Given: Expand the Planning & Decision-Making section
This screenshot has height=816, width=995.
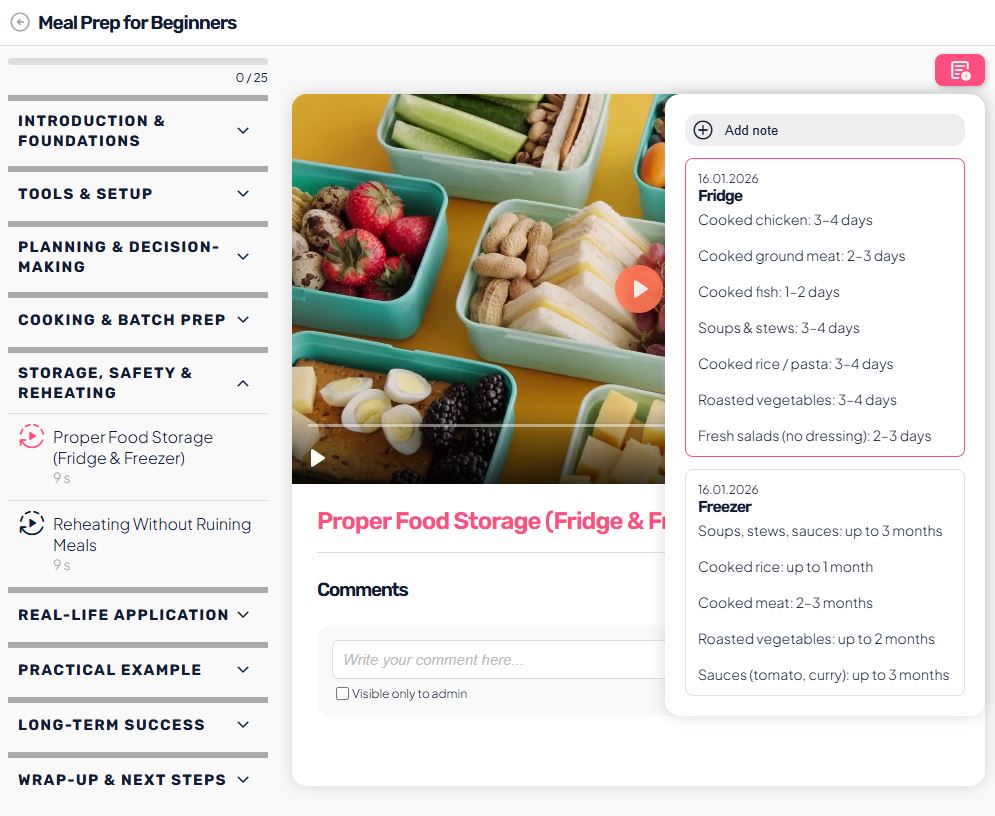Looking at the screenshot, I should pos(243,257).
